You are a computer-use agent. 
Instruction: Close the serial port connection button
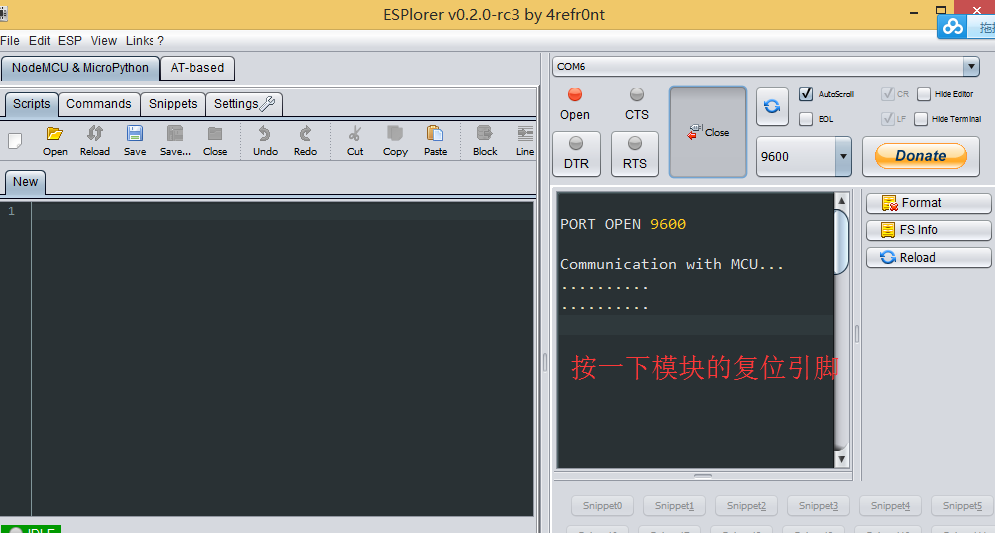click(x=708, y=132)
